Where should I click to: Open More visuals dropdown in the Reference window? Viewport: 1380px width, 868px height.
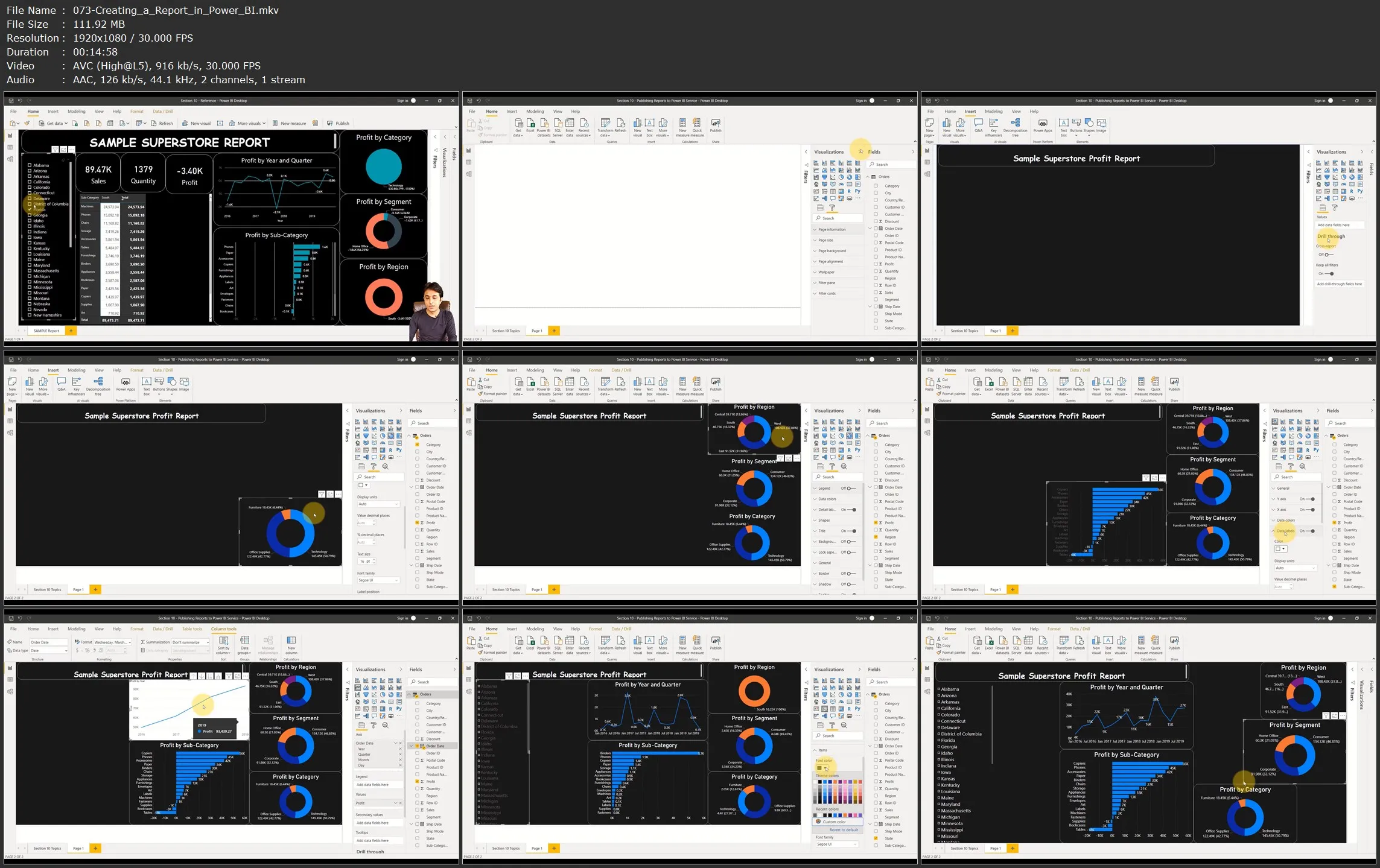(x=248, y=123)
